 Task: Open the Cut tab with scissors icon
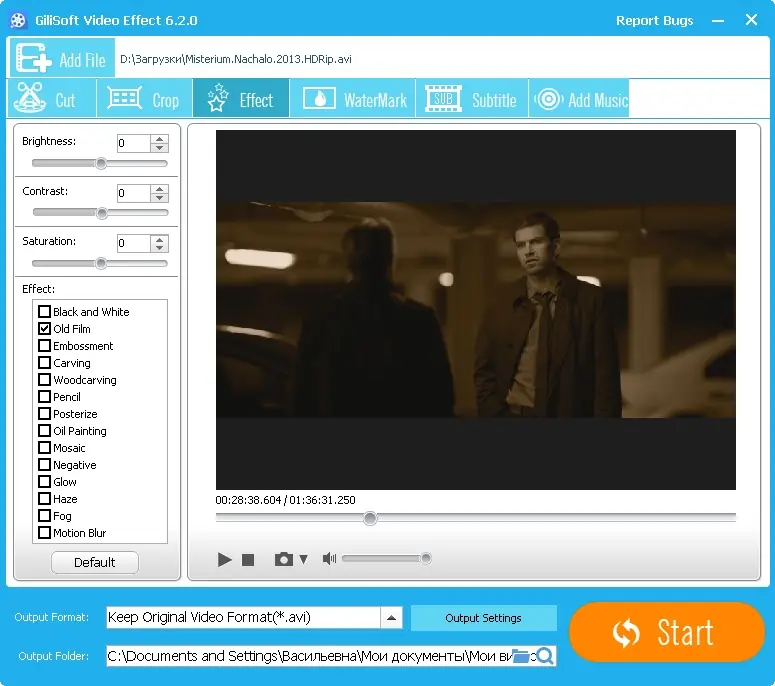pyautogui.click(x=51, y=98)
